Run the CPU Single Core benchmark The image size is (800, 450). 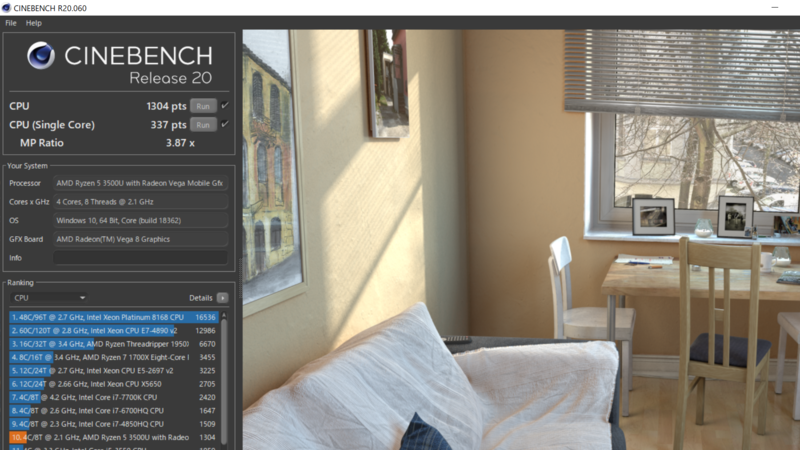pos(203,124)
